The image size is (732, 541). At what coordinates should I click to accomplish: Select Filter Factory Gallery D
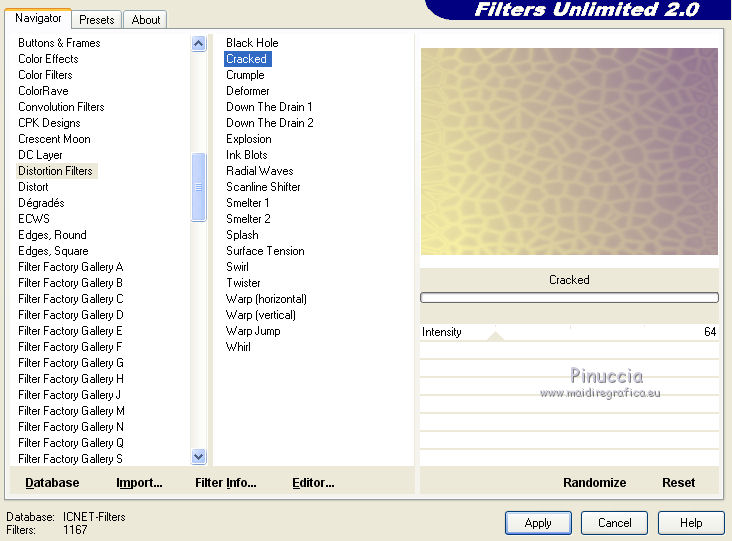[70, 315]
